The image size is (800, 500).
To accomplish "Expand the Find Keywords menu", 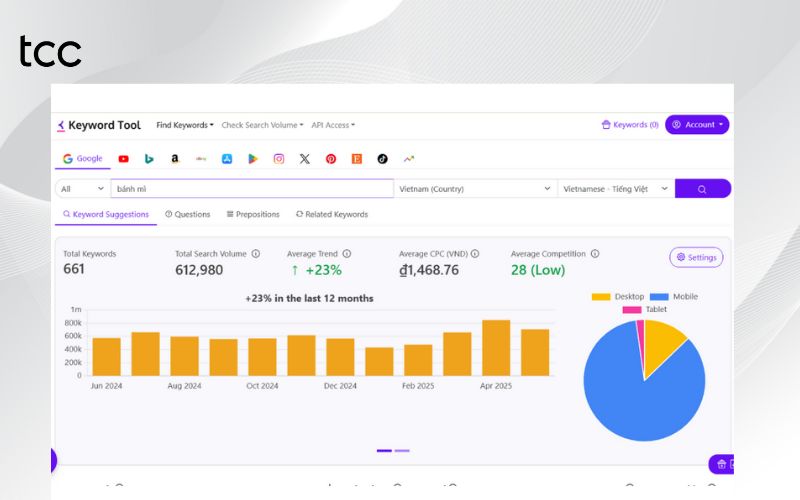I will tap(185, 125).
